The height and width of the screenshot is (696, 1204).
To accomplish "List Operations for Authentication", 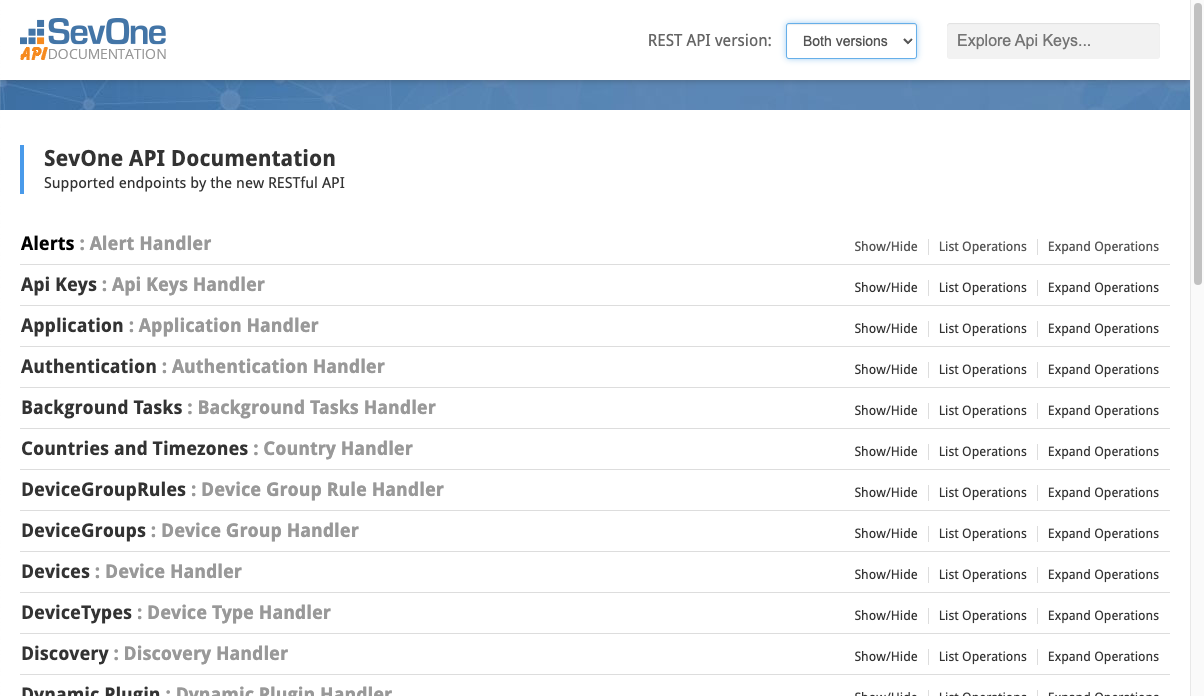I will (983, 369).
